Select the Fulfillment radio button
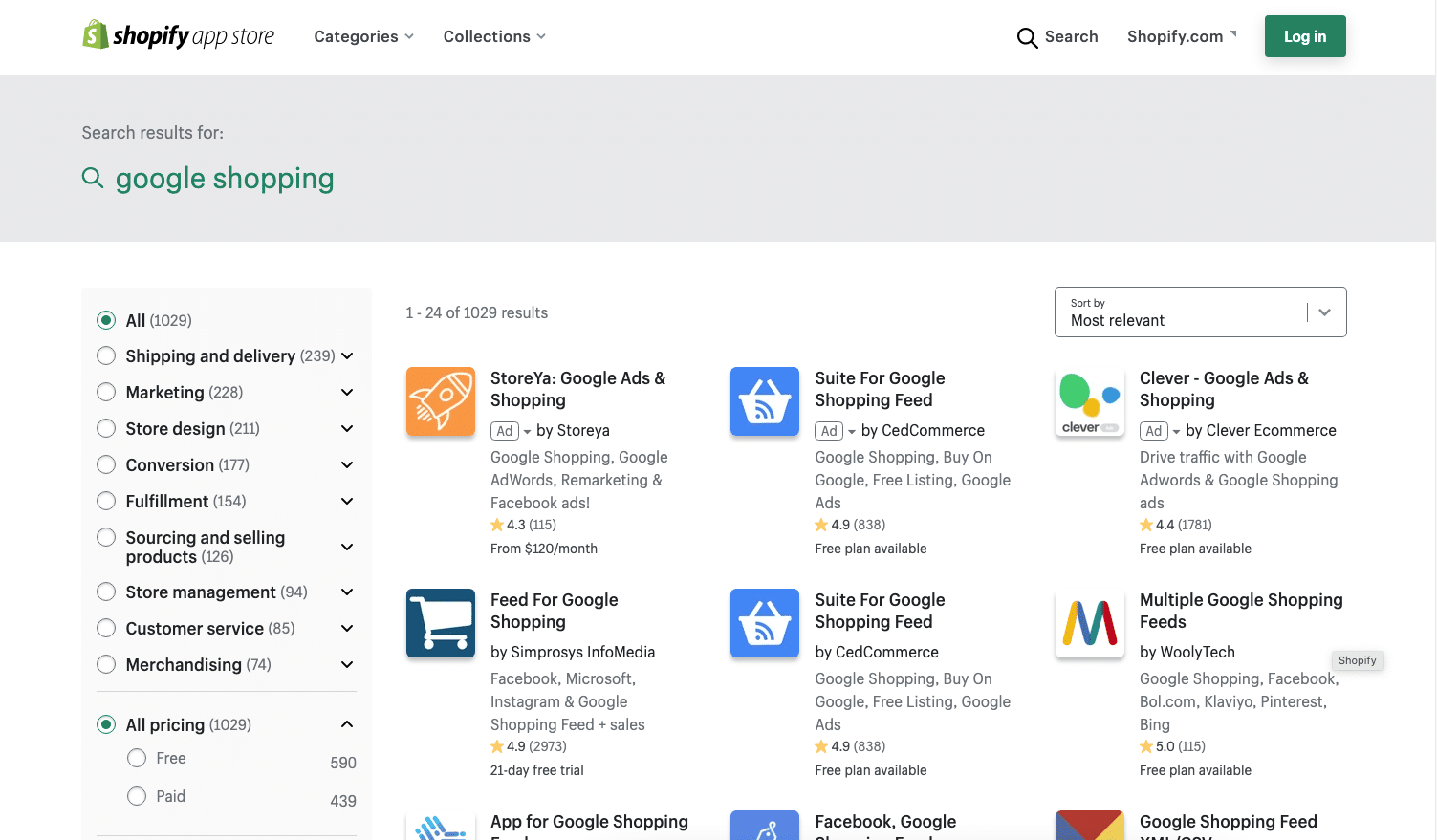This screenshot has width=1437, height=840. [106, 501]
